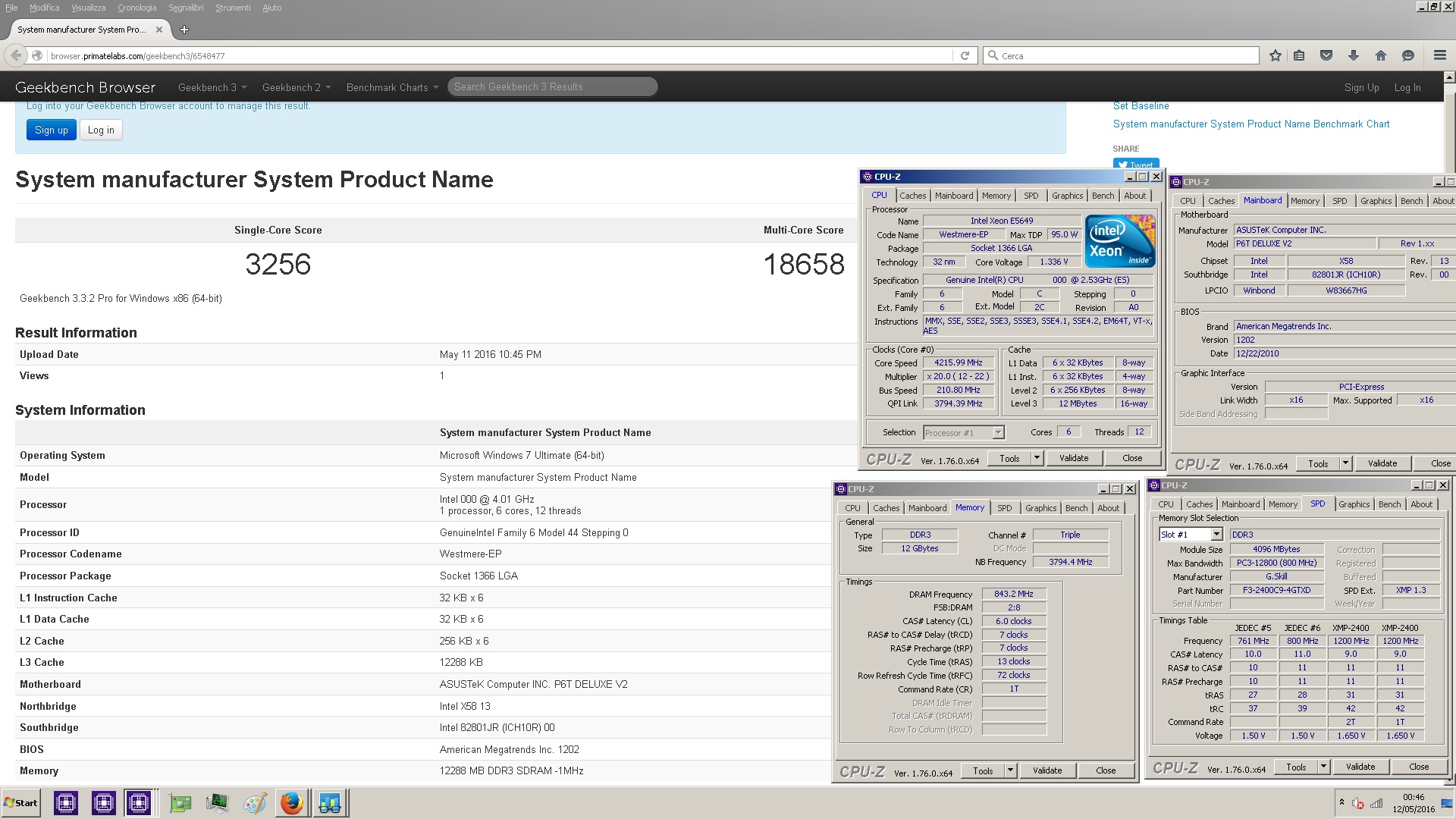Open Tools dropdown arrow in CPU-Z Memory window
Screen dimensions: 1456x819
point(1010,770)
